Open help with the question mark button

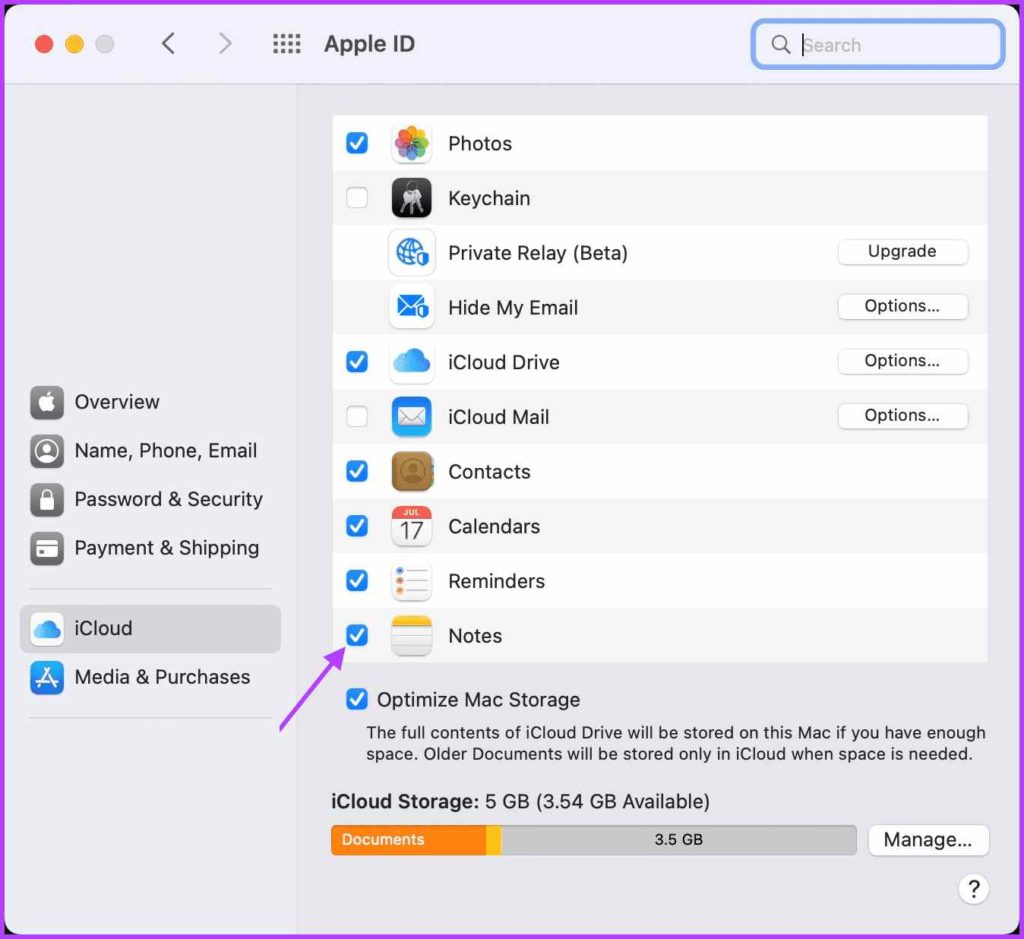(x=973, y=889)
